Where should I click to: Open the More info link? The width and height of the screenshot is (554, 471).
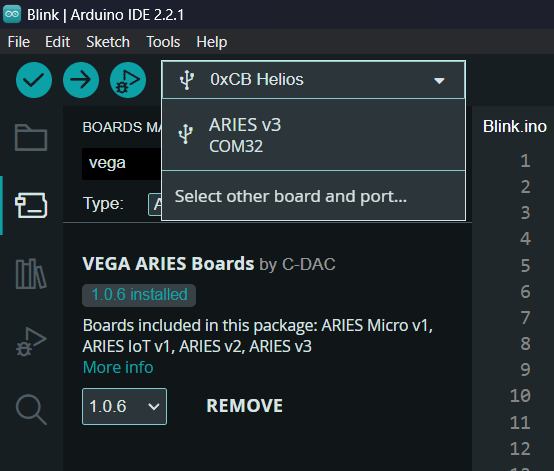click(x=118, y=367)
